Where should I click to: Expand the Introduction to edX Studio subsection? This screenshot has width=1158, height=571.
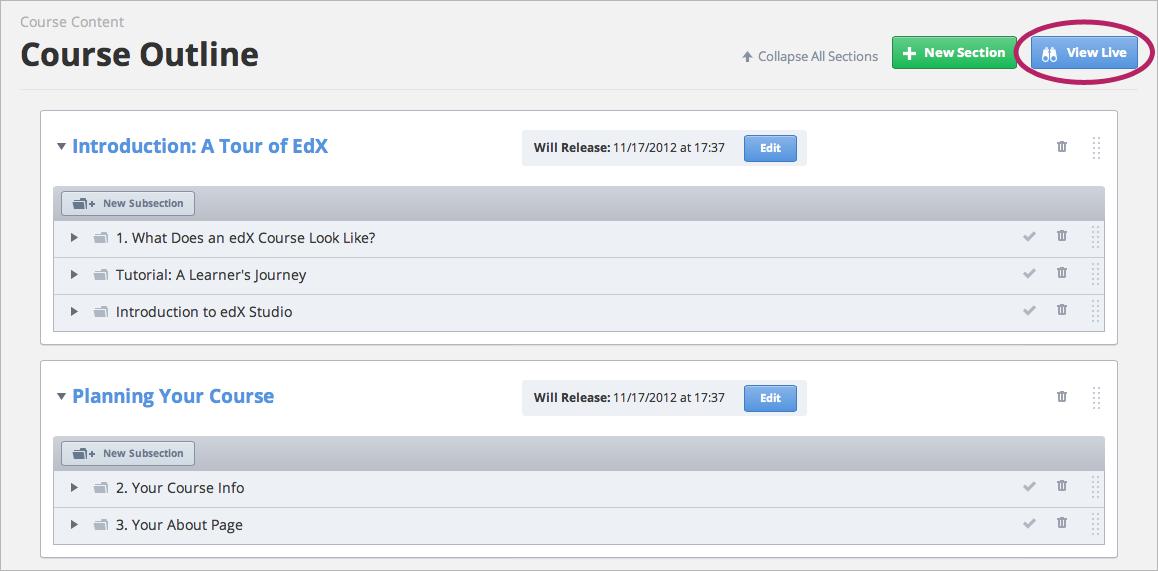click(74, 312)
